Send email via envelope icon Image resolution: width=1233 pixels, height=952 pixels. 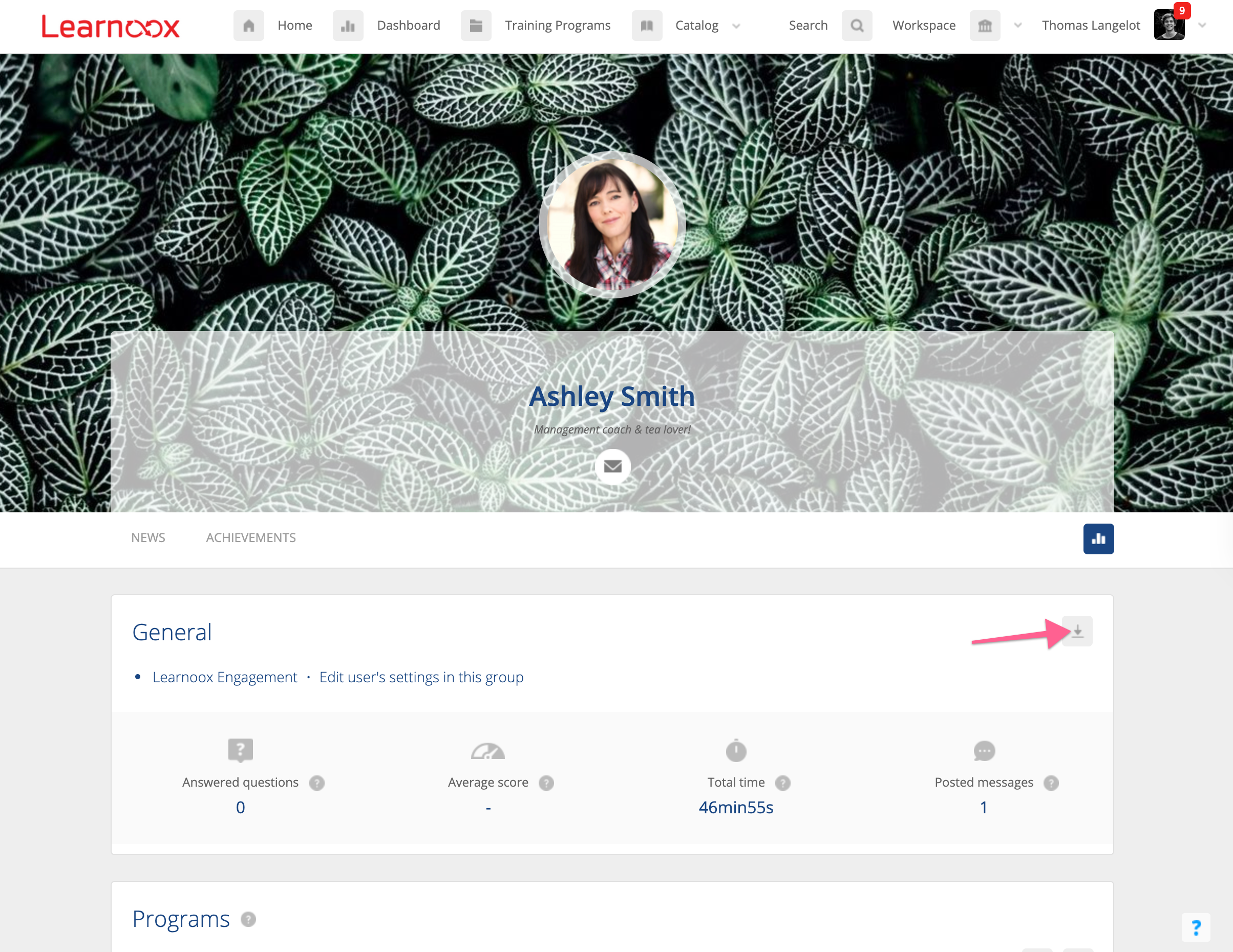(x=612, y=466)
